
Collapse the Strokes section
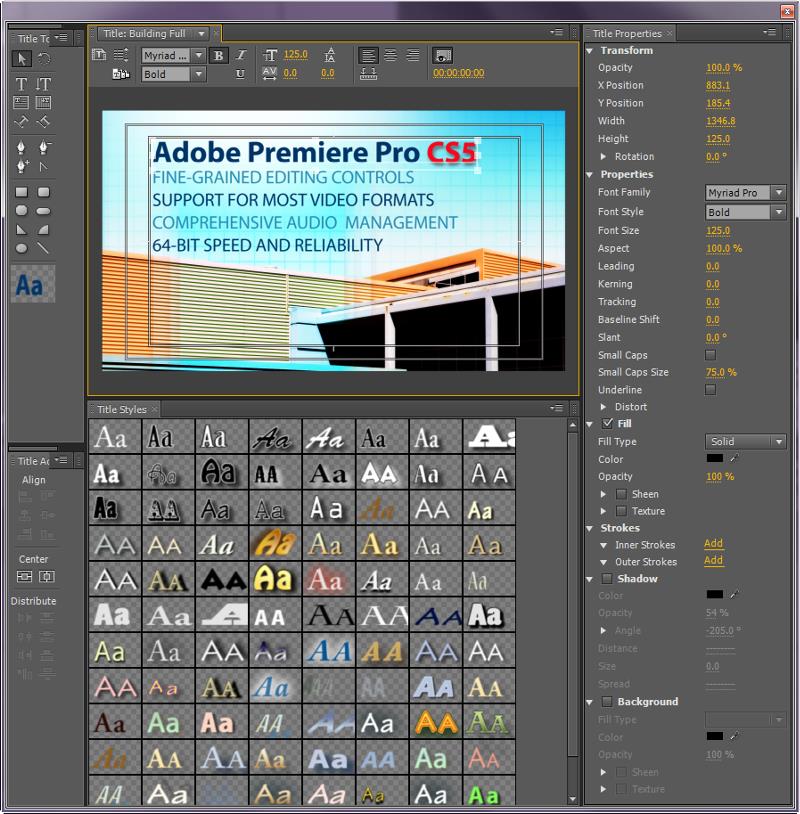(x=589, y=528)
